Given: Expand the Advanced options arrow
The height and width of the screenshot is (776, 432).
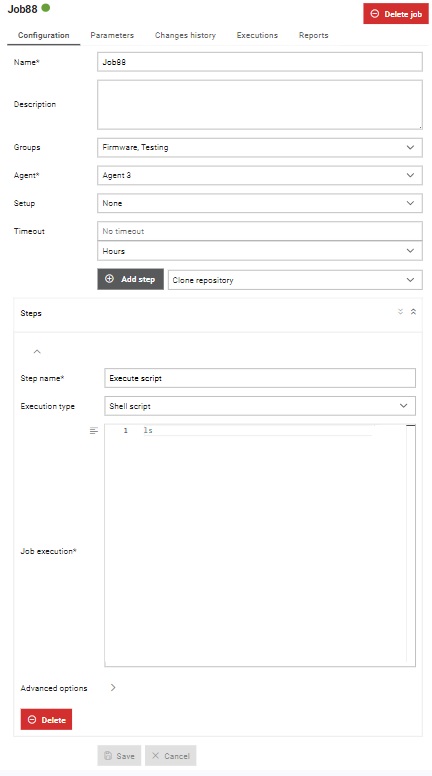Looking at the screenshot, I should 113,687.
